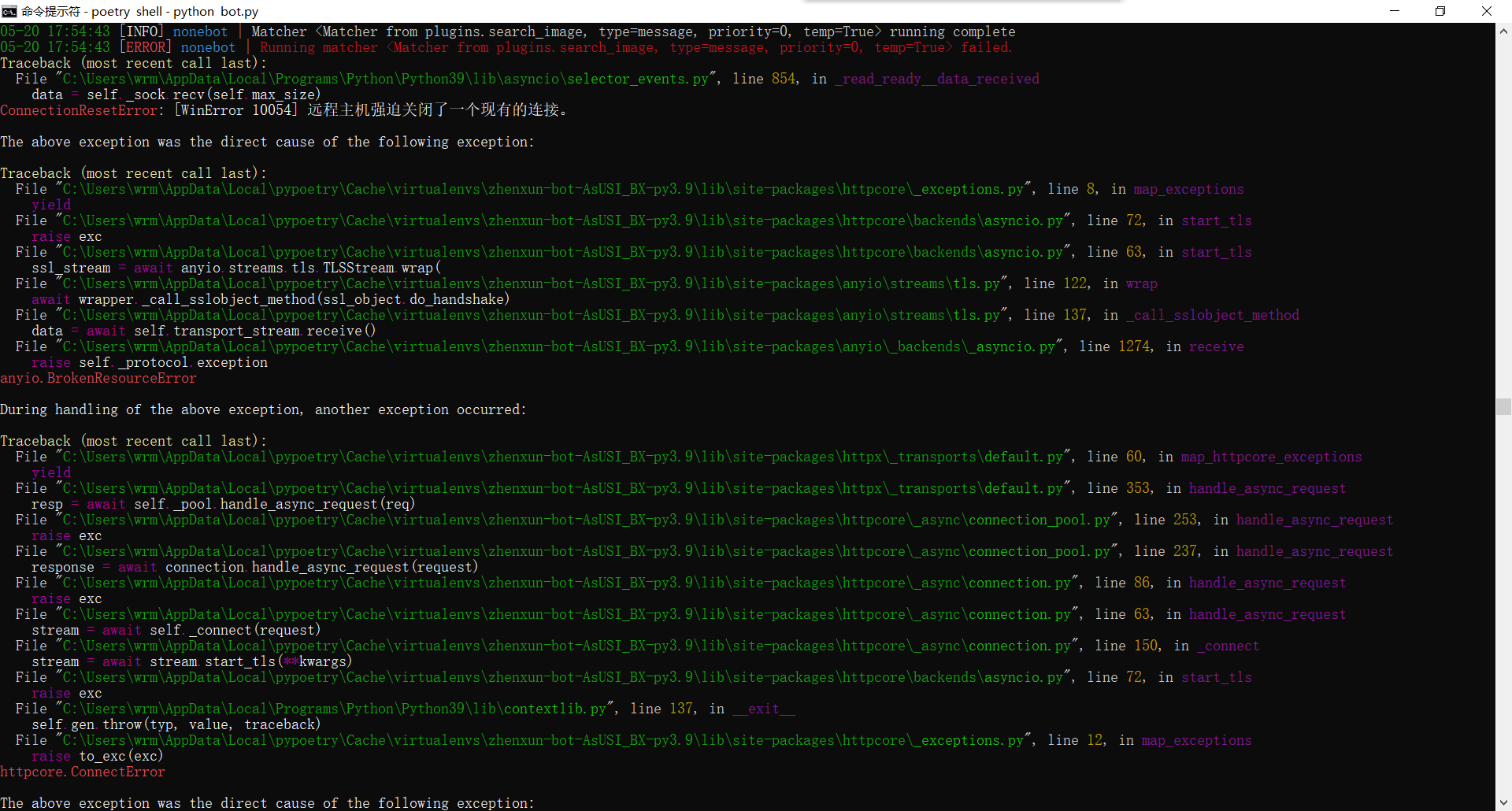The width and height of the screenshot is (1512, 811).
Task: Click the 'wrap' function name at line 122
Action: (x=1142, y=283)
